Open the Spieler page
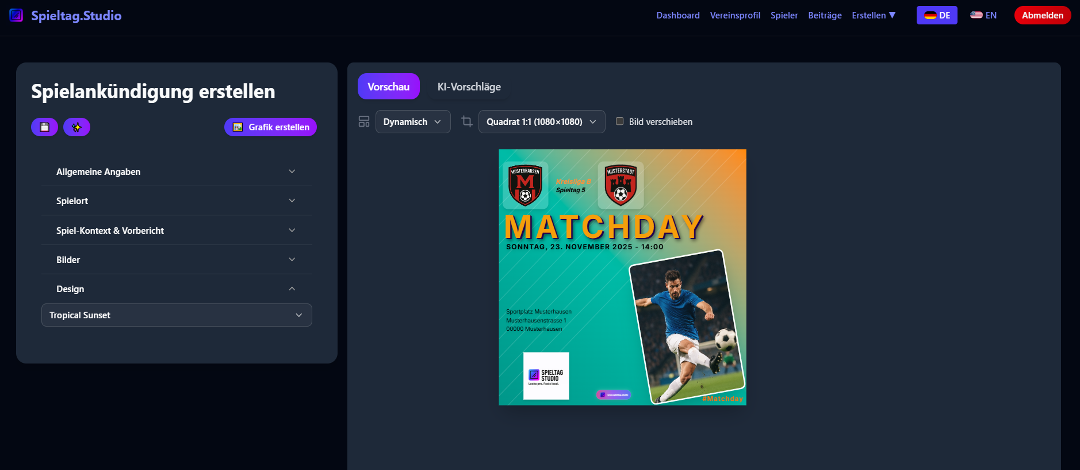This screenshot has width=1080, height=470. click(x=784, y=15)
